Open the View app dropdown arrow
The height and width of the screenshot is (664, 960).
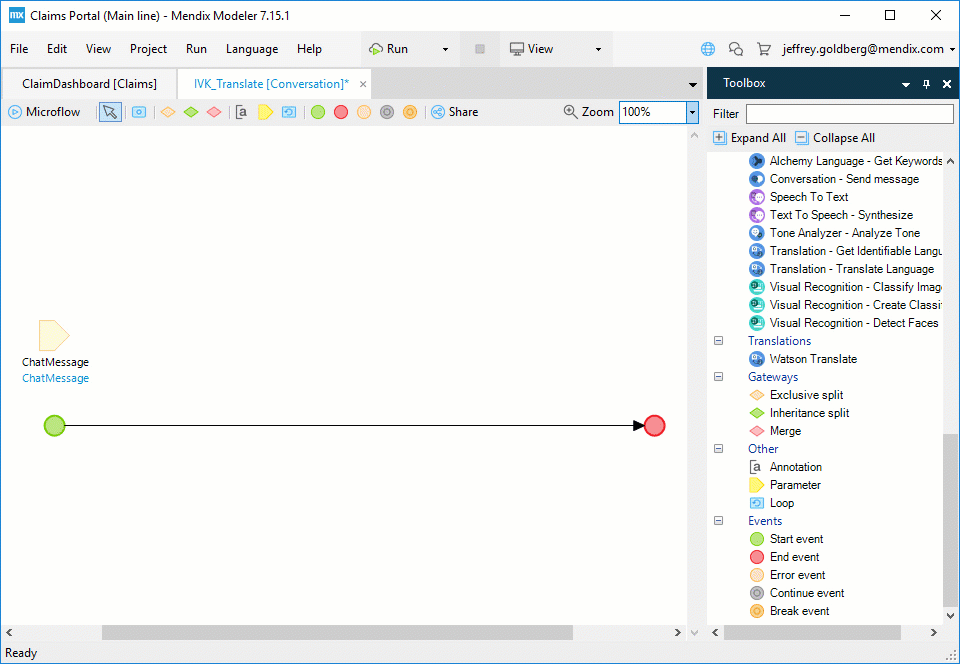click(598, 50)
